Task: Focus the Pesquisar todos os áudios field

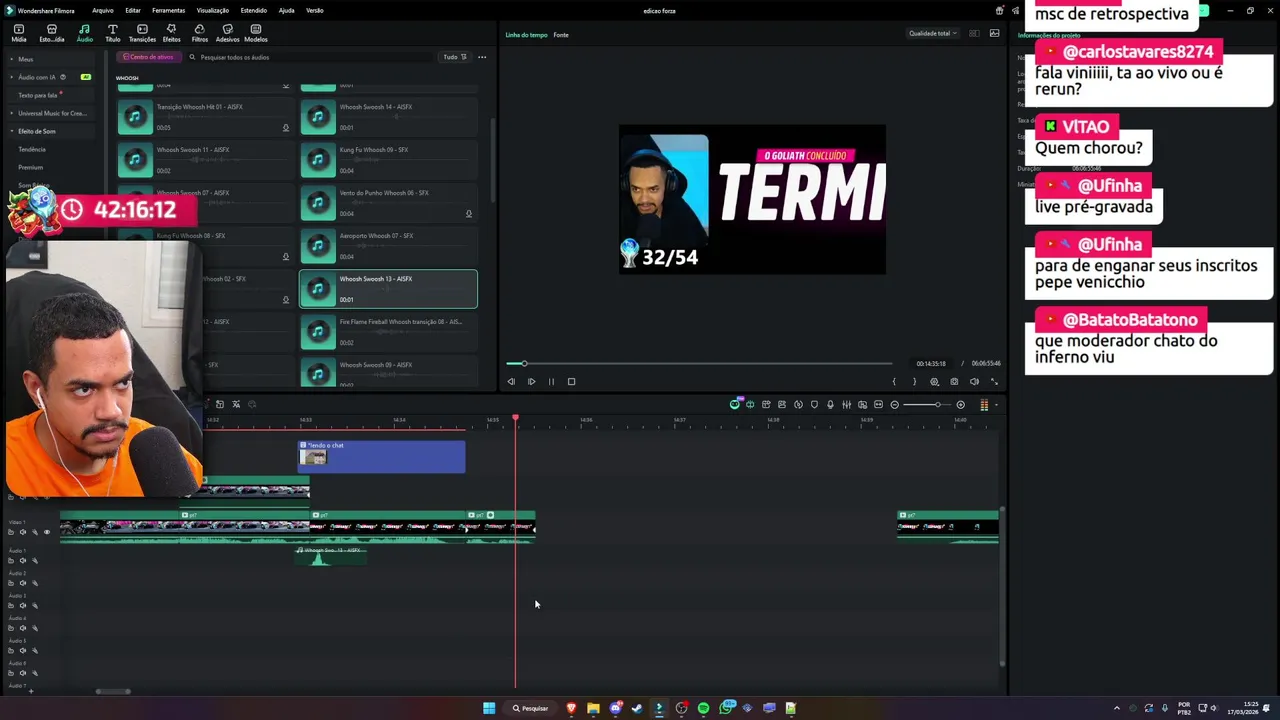Action: [x=310, y=57]
